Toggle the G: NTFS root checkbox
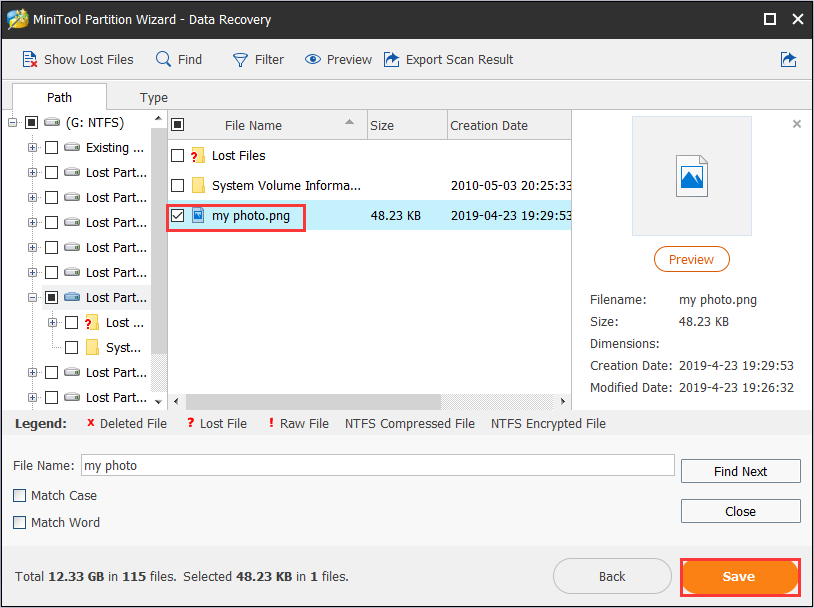 pyautogui.click(x=32, y=123)
